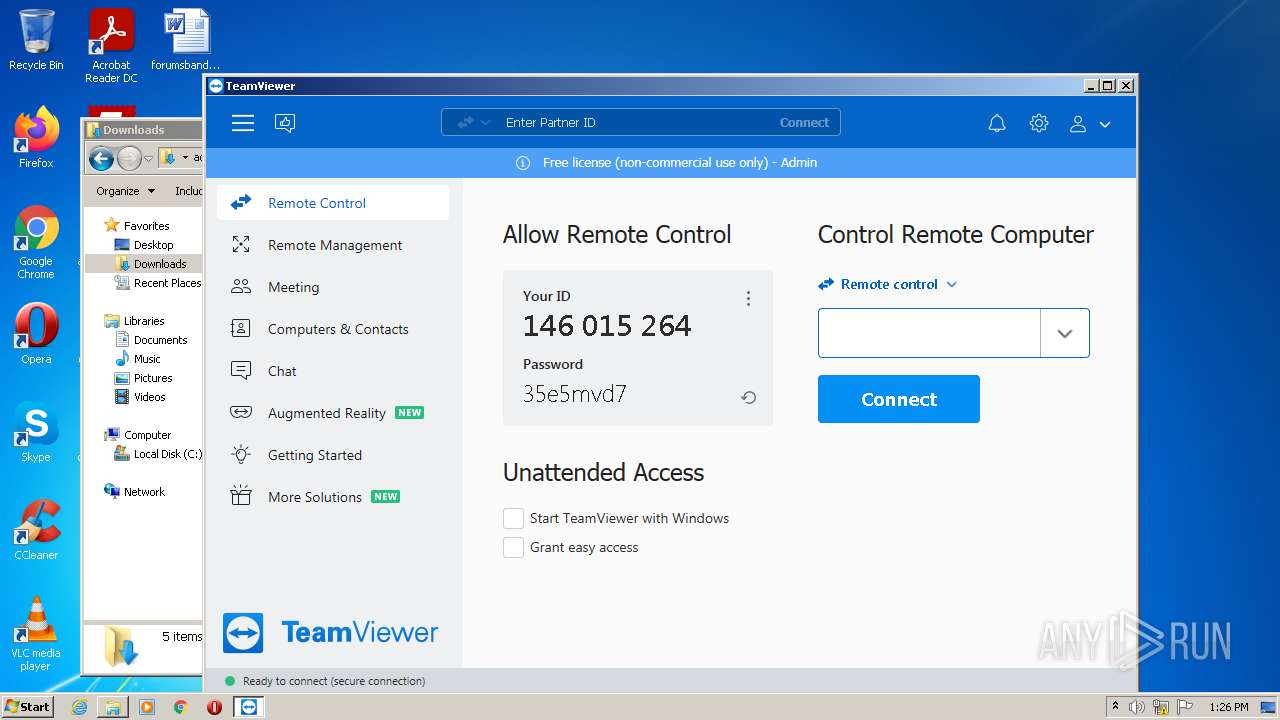Select the VLC media player desktop shortcut
The width and height of the screenshot is (1280, 720).
coord(36,634)
